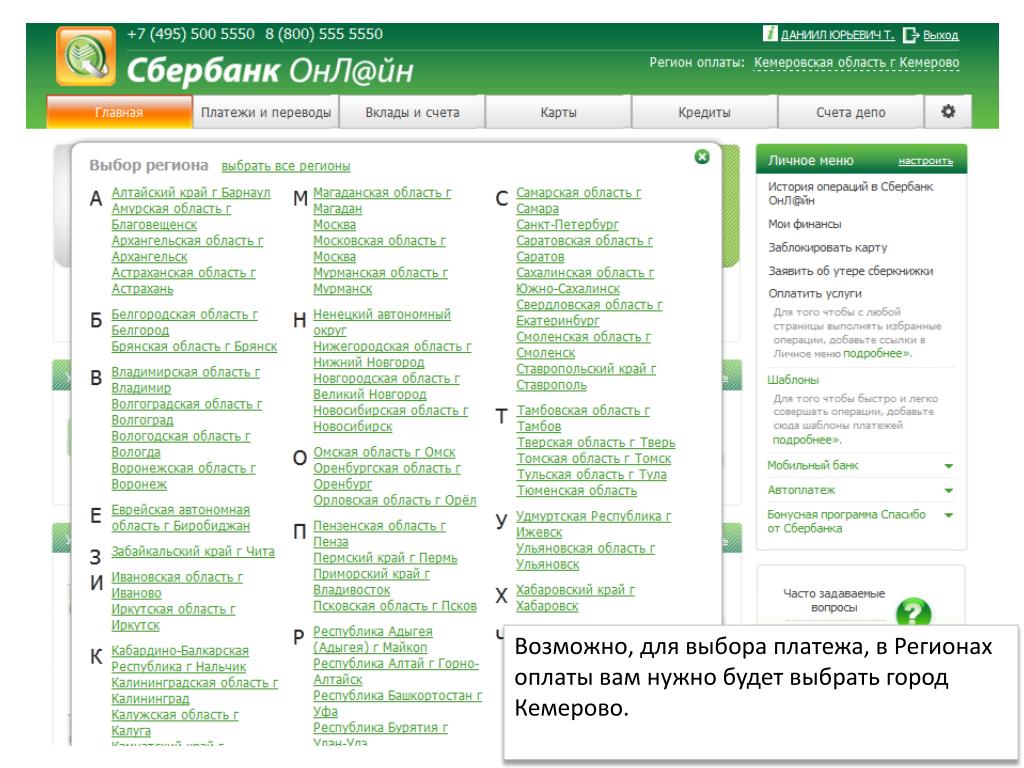Select Тюменская область region

pyautogui.click(x=577, y=490)
